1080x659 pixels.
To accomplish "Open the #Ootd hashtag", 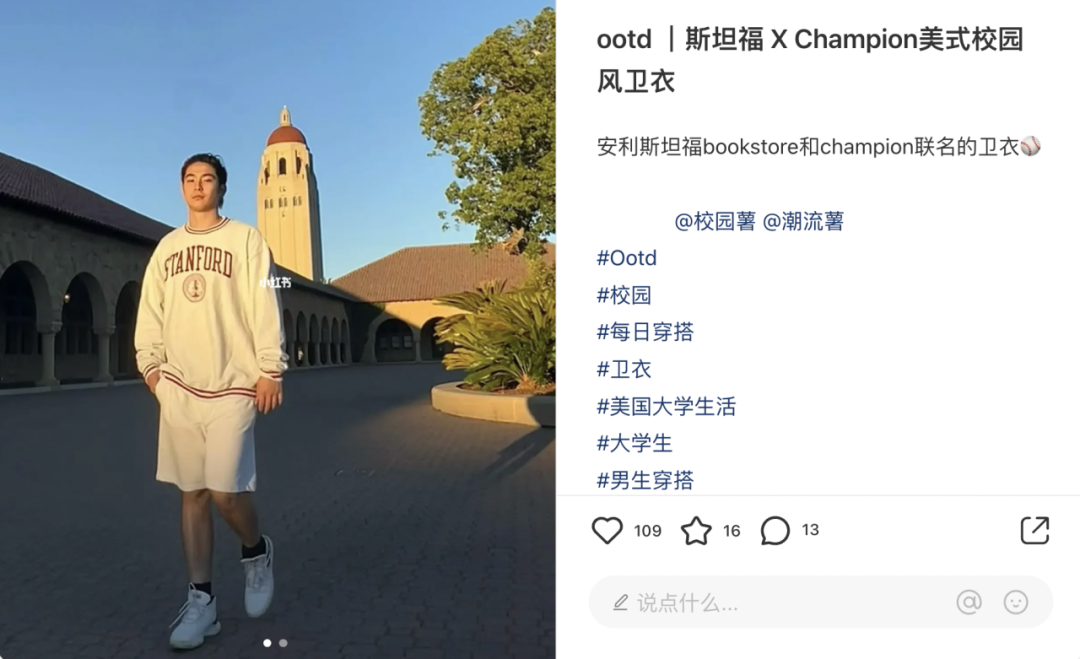I will point(626,258).
